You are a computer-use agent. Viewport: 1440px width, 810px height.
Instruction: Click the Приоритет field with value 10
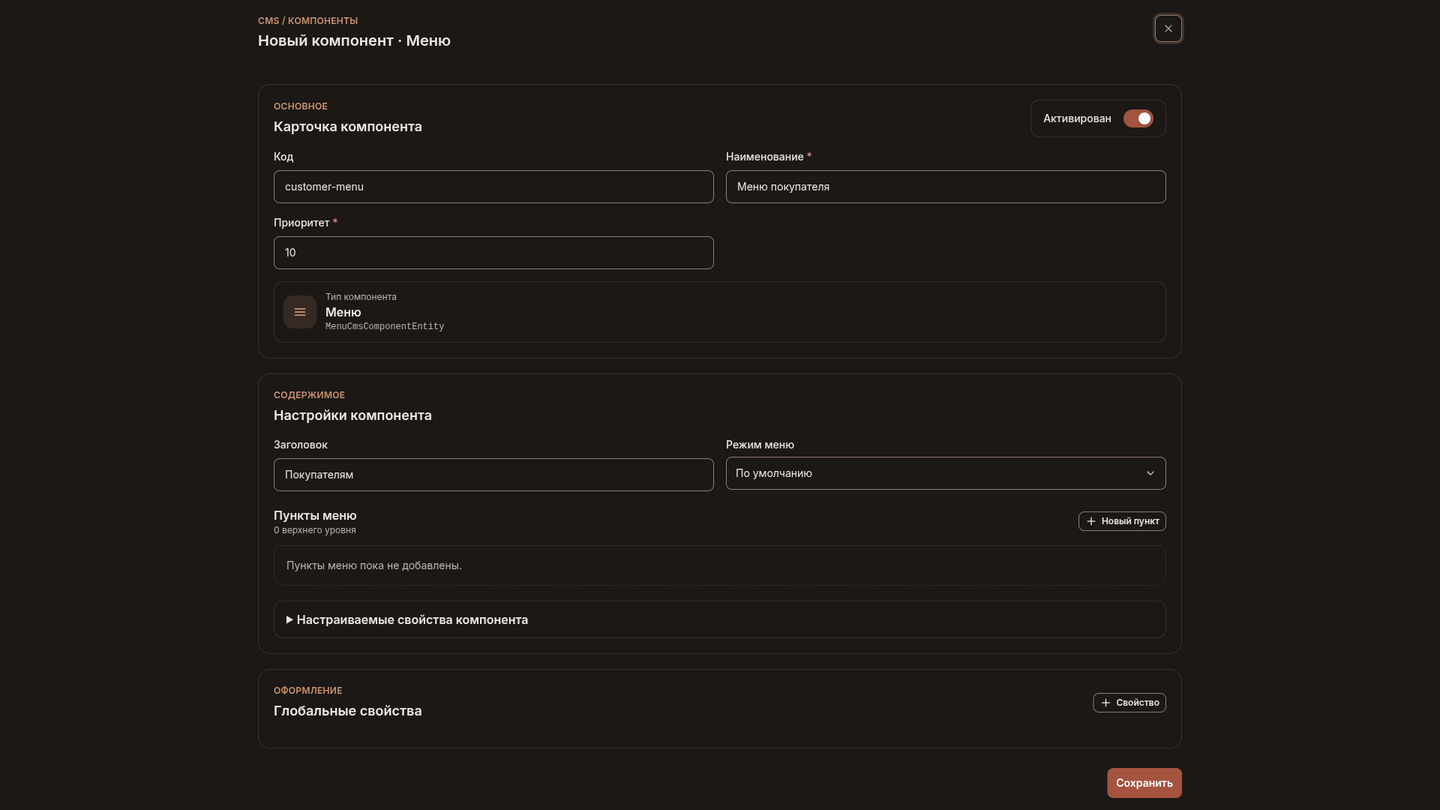click(493, 253)
